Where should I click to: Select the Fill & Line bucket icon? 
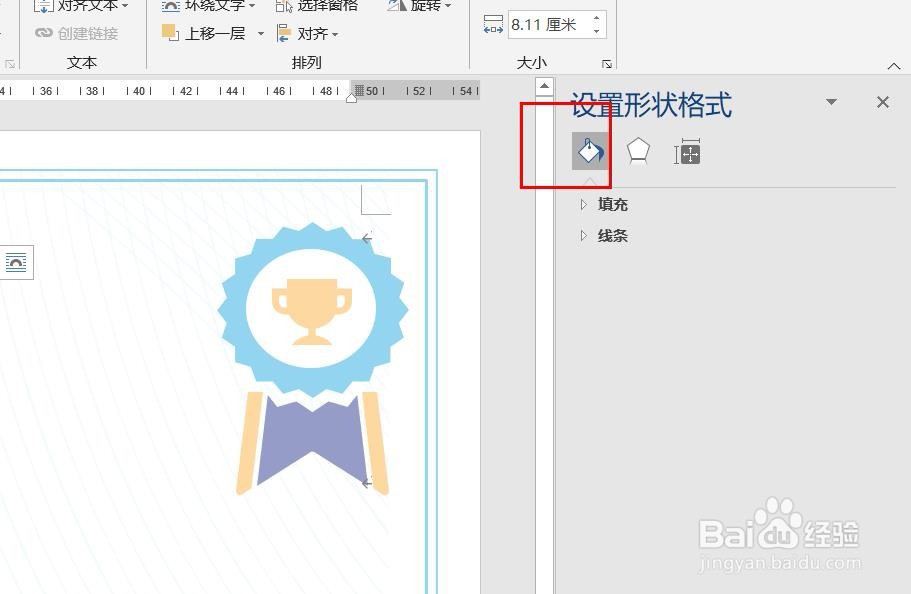coord(589,150)
